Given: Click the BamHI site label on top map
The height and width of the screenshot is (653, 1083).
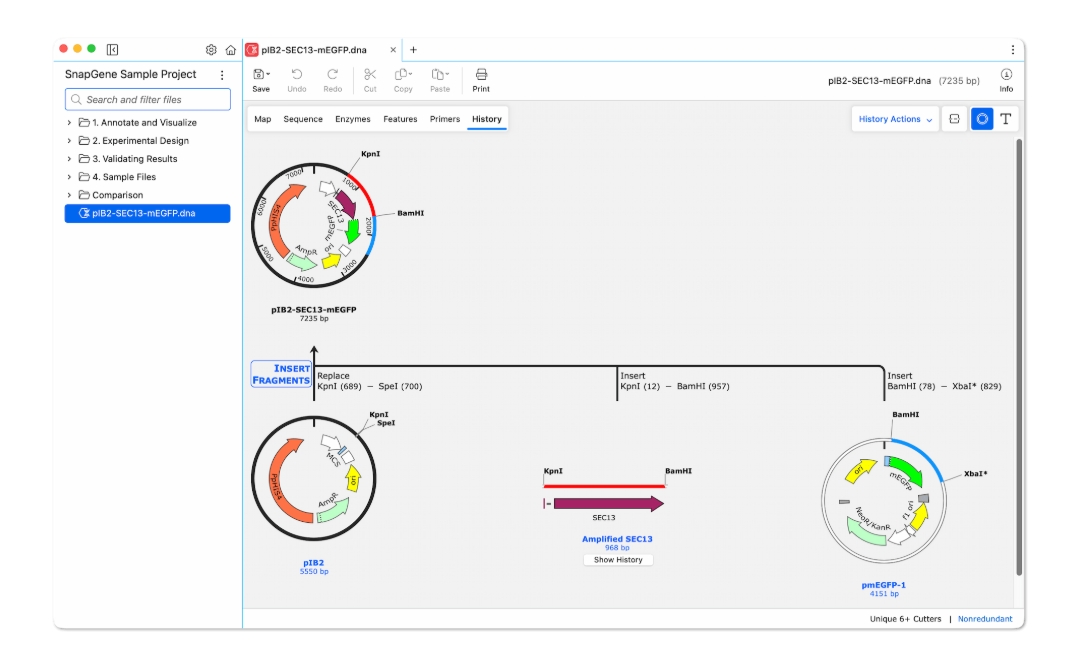Looking at the screenshot, I should pos(410,213).
